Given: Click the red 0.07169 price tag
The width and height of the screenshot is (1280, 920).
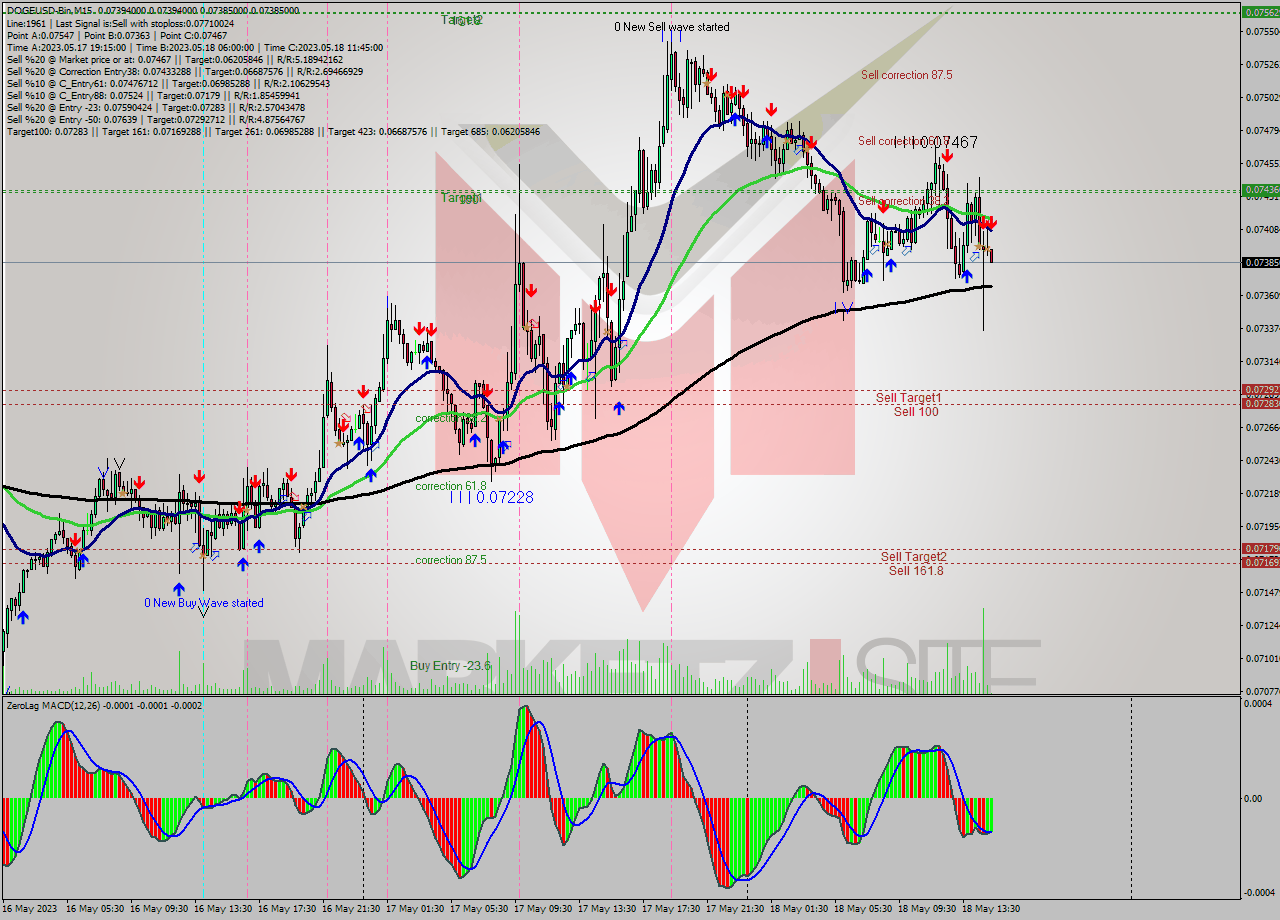Looking at the screenshot, I should (x=1260, y=562).
